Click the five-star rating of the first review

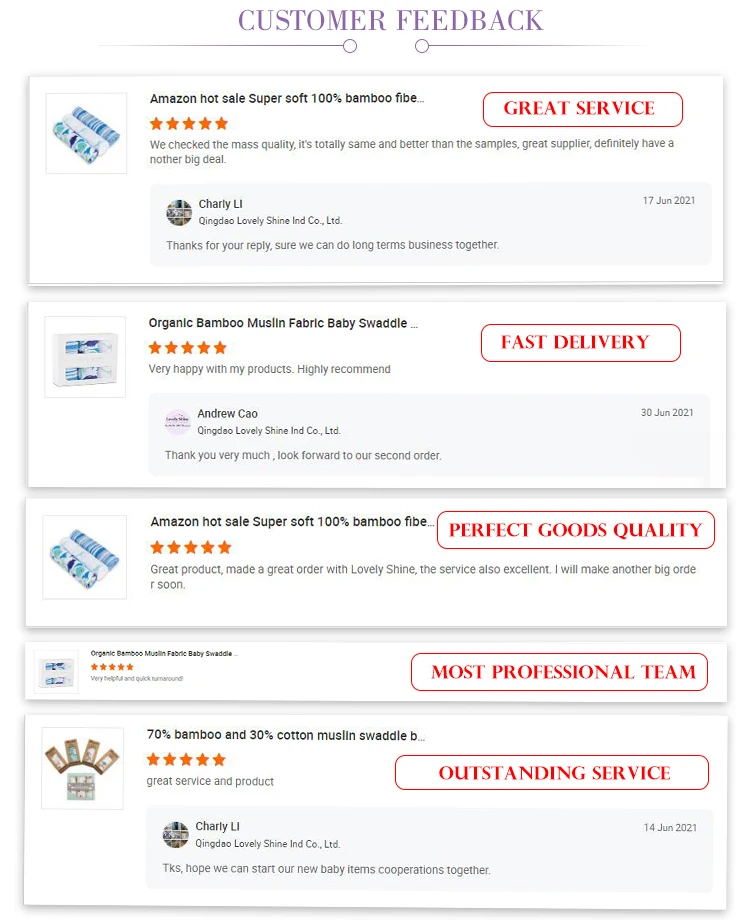[188, 124]
